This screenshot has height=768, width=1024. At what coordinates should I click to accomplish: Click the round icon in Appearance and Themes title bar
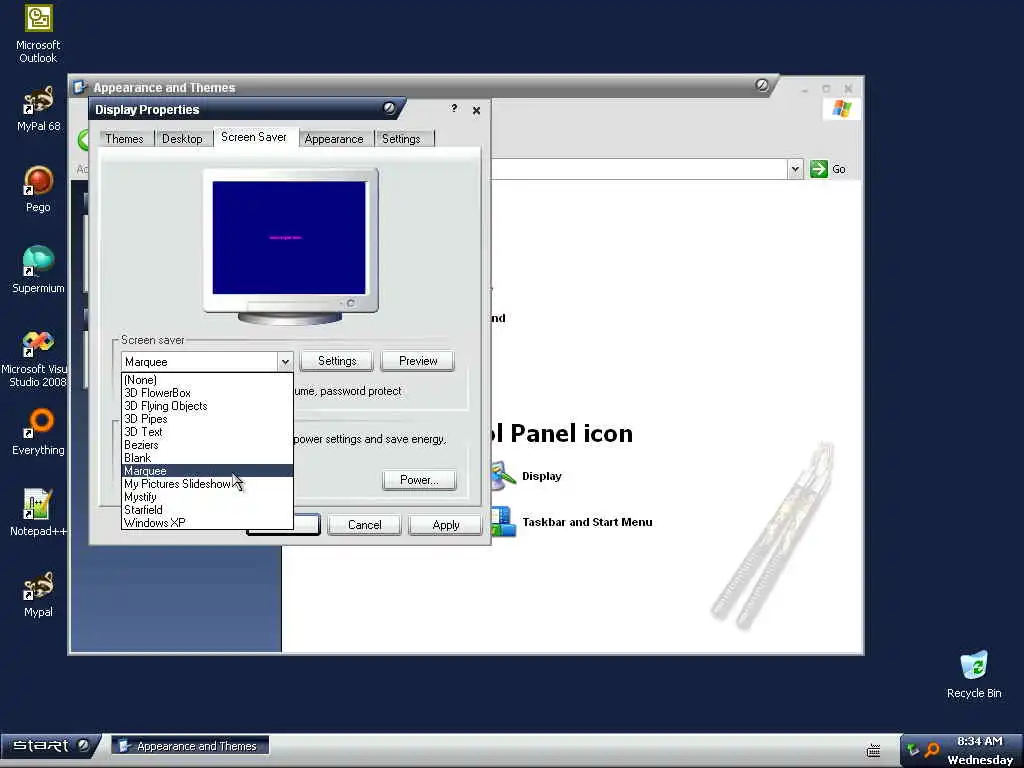click(x=761, y=86)
